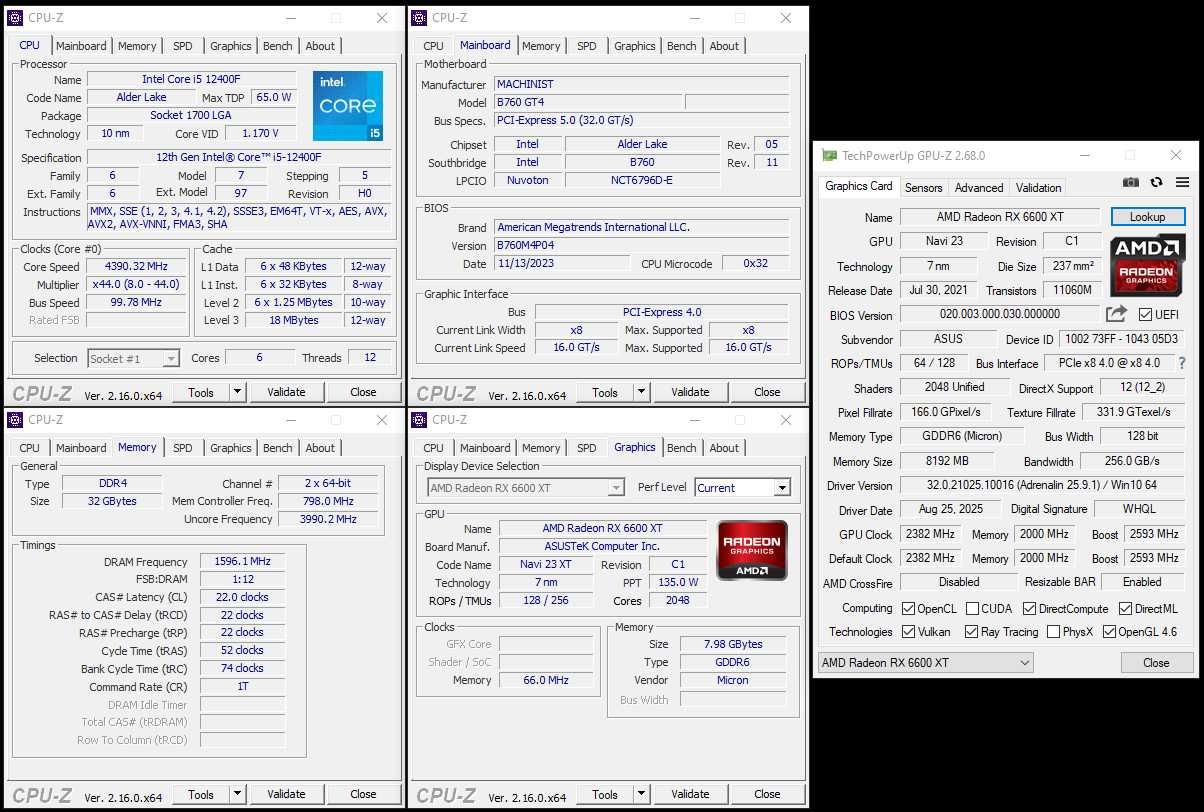Open Bench tab in the Mainboard CPU-Z window

click(x=682, y=46)
